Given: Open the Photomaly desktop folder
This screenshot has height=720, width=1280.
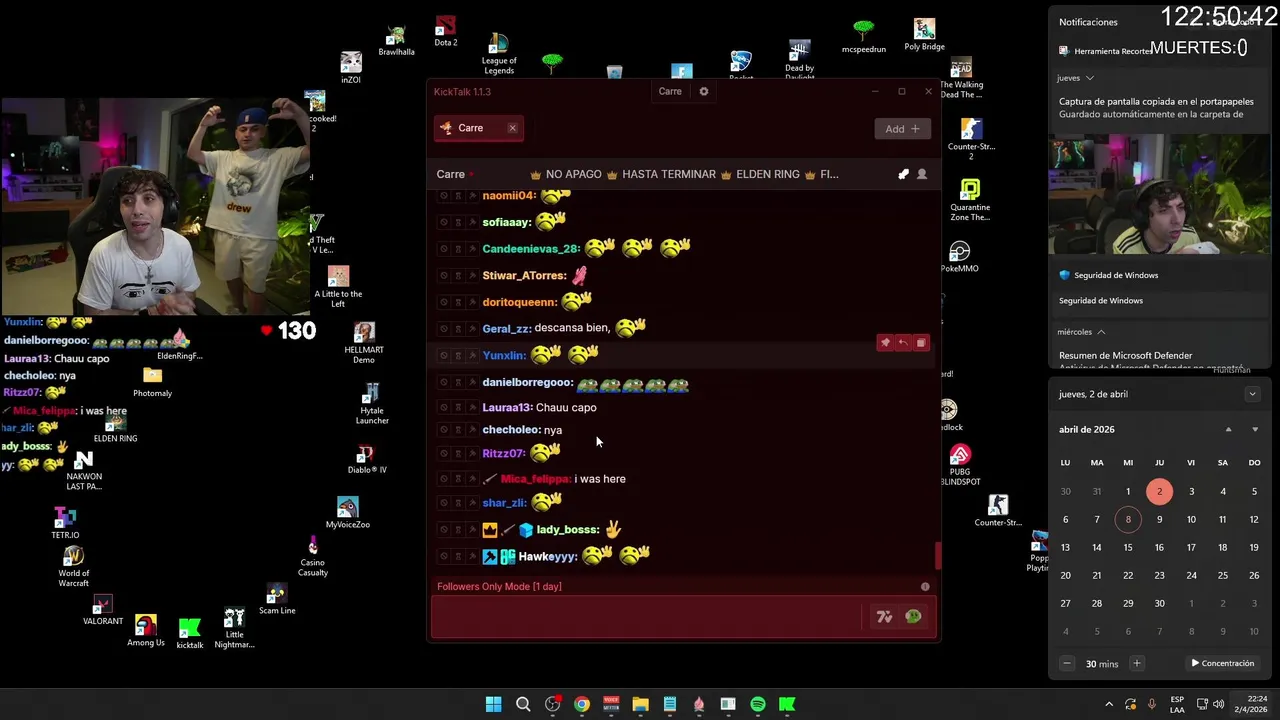Looking at the screenshot, I should pos(152,382).
